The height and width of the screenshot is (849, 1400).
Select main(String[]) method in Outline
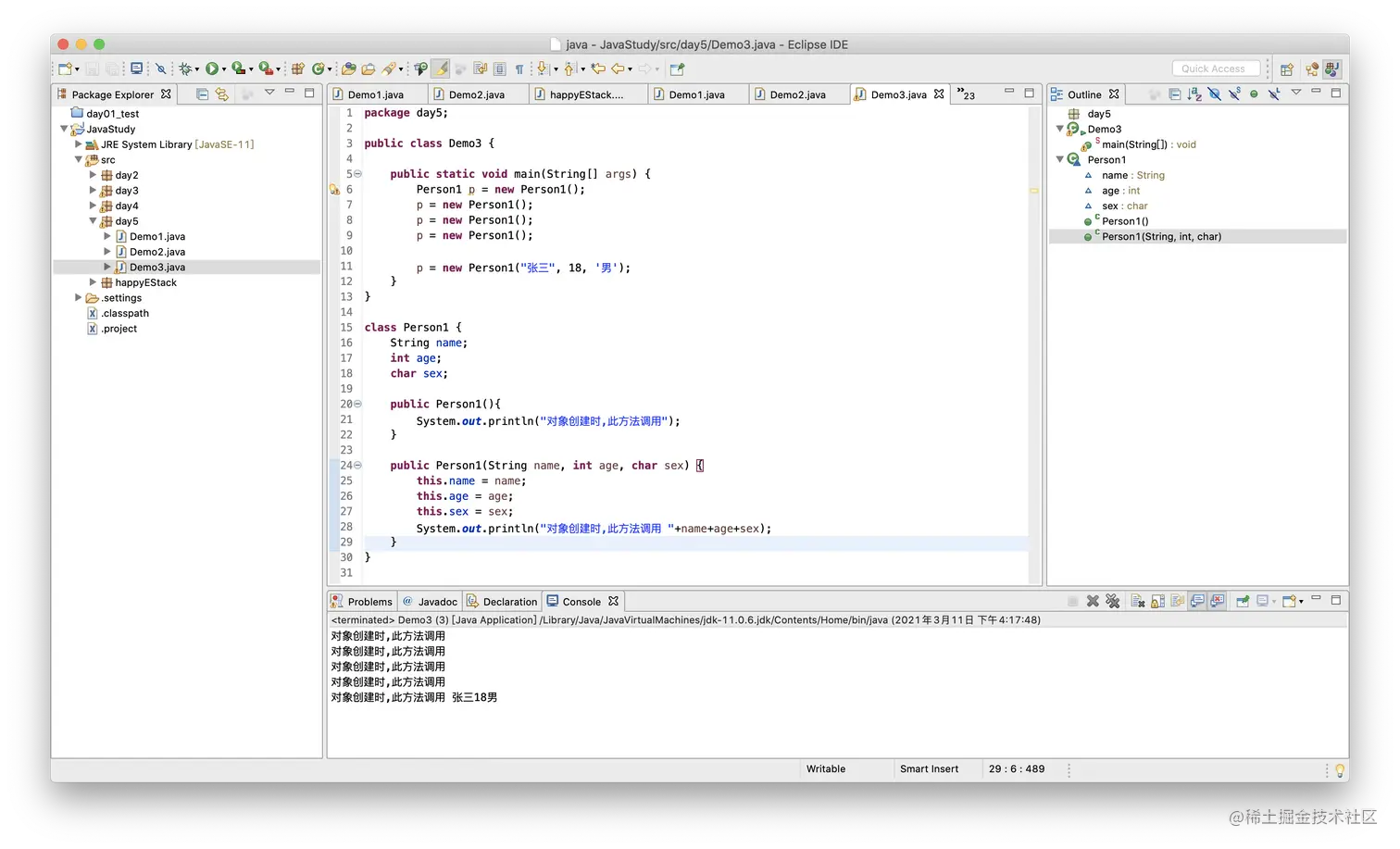(x=1148, y=144)
